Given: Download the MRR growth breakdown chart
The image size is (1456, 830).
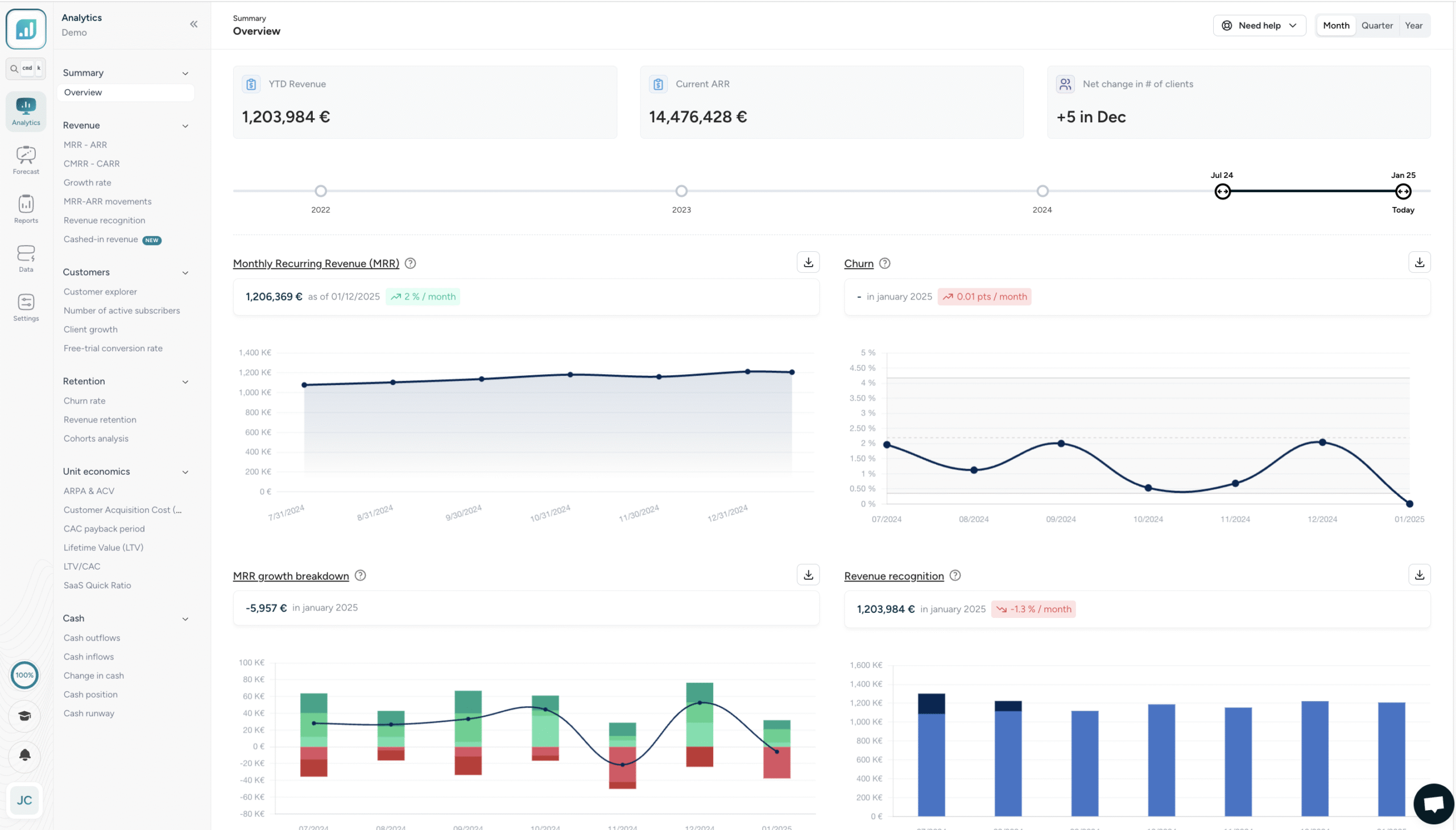Looking at the screenshot, I should tap(808, 575).
